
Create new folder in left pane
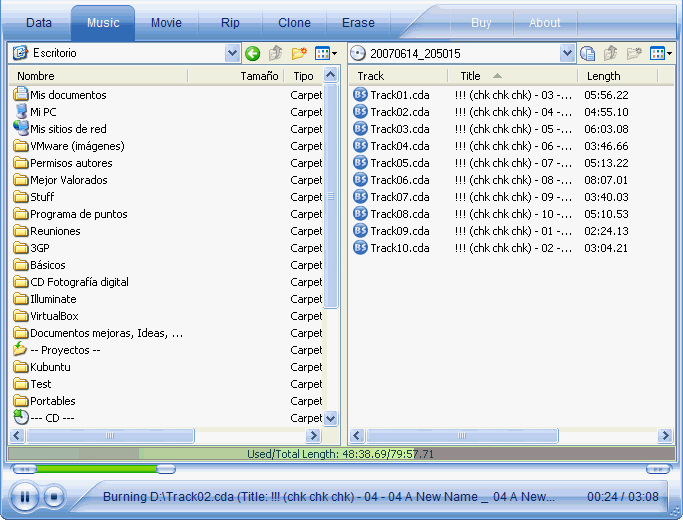coord(299,54)
